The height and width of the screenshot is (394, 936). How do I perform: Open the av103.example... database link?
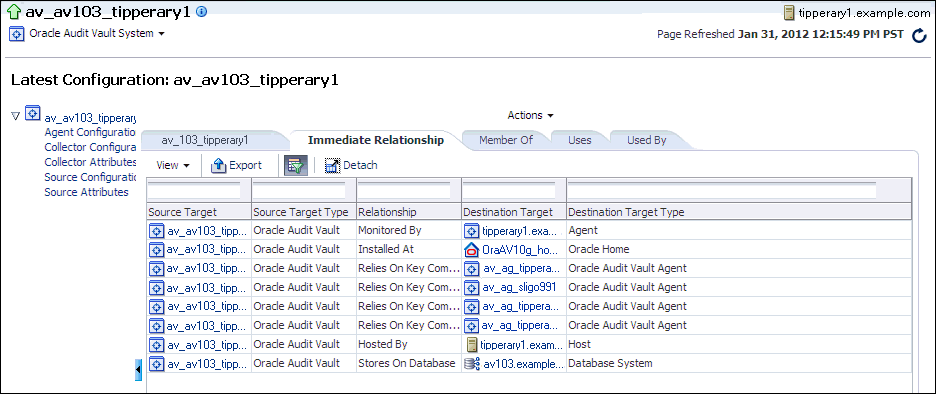(524, 364)
